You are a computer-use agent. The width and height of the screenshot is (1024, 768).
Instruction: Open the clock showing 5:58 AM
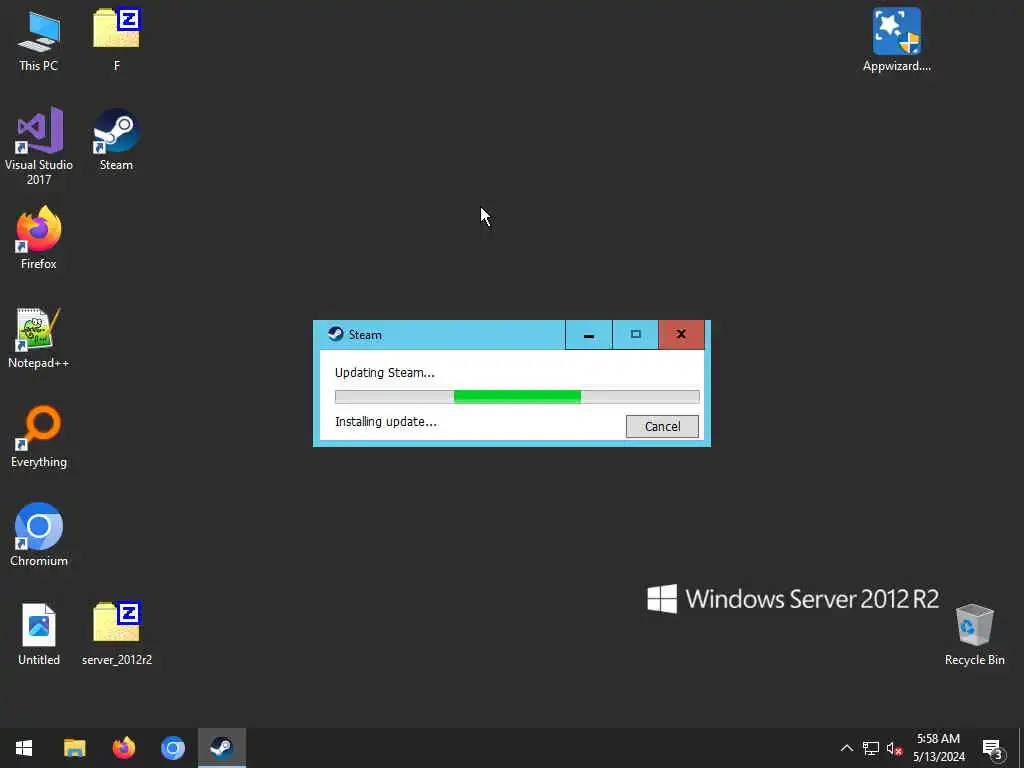pyautogui.click(x=938, y=748)
